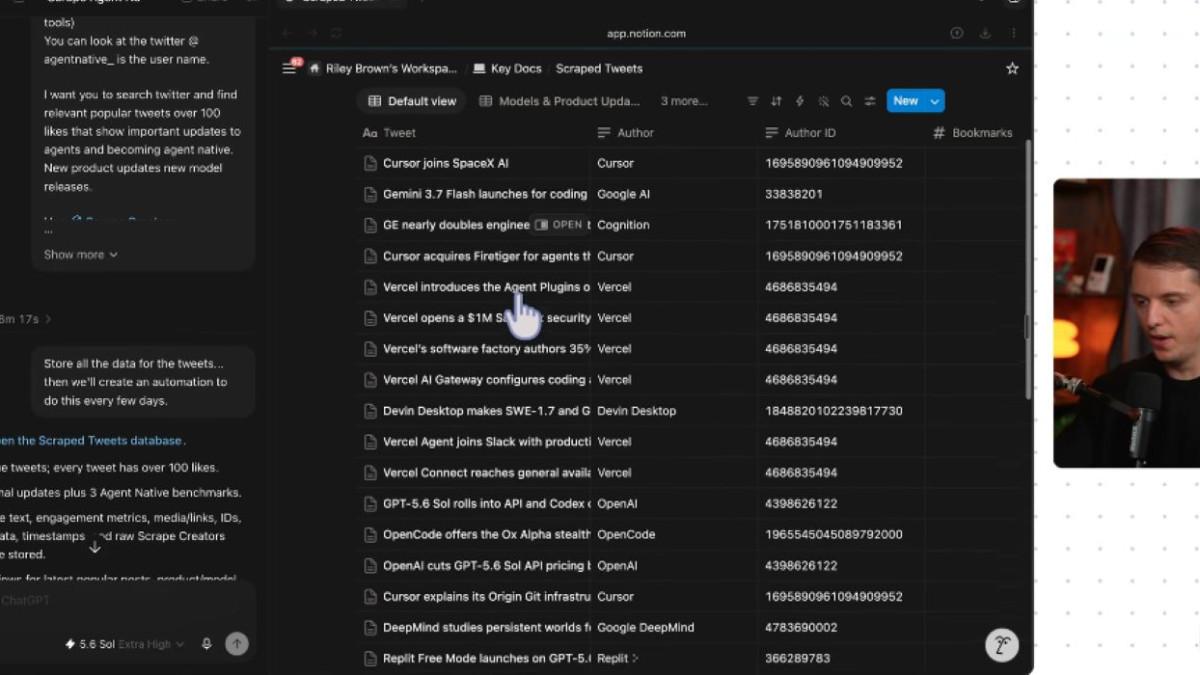Switch to Models & Product Upda... view tab
The width and height of the screenshot is (1200, 675).
pos(559,101)
